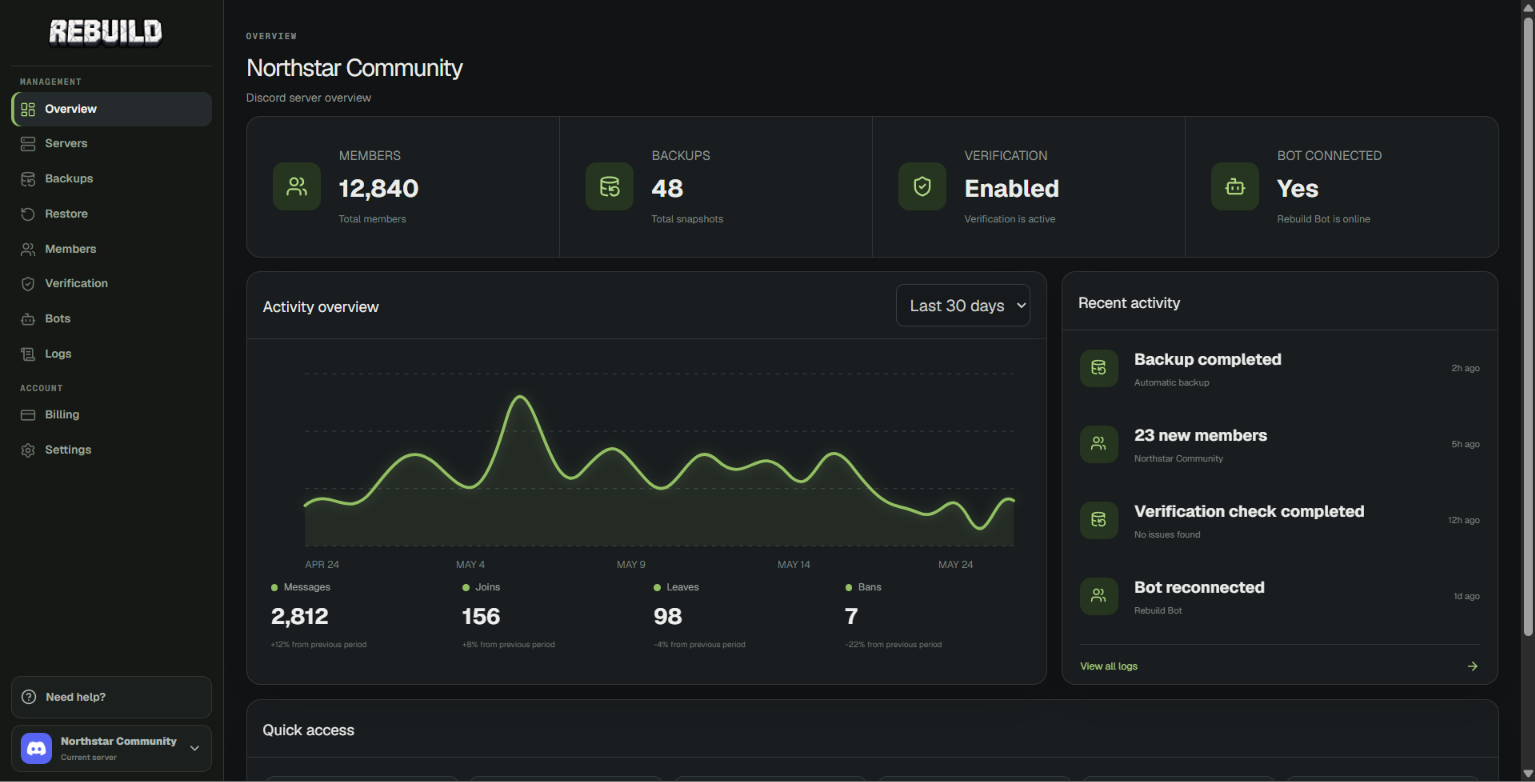Click the Bot reconnected activity icon
Screen dimensions: 1535x782
(x=1099, y=596)
